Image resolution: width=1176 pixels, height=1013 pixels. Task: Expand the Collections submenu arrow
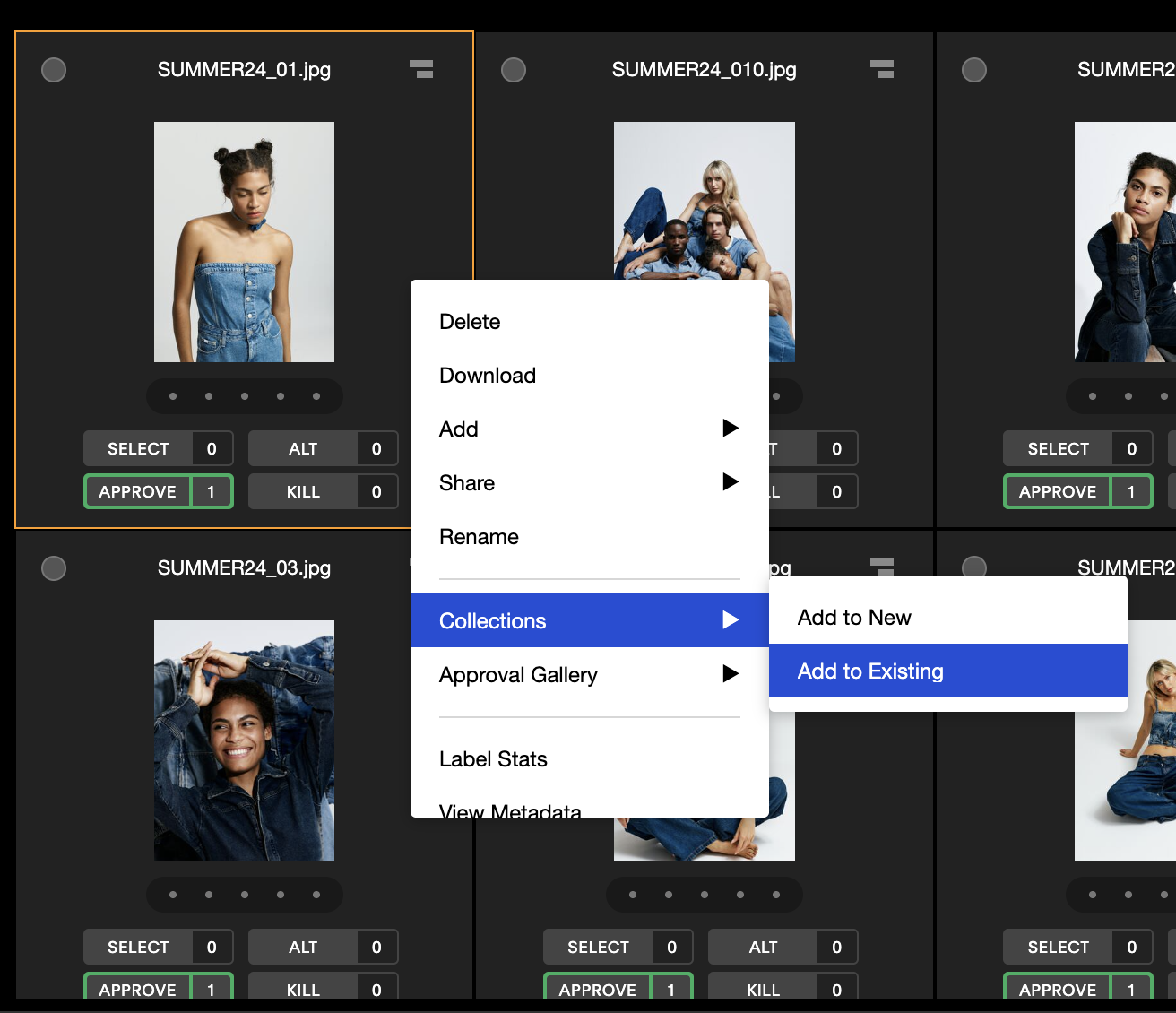(x=731, y=619)
